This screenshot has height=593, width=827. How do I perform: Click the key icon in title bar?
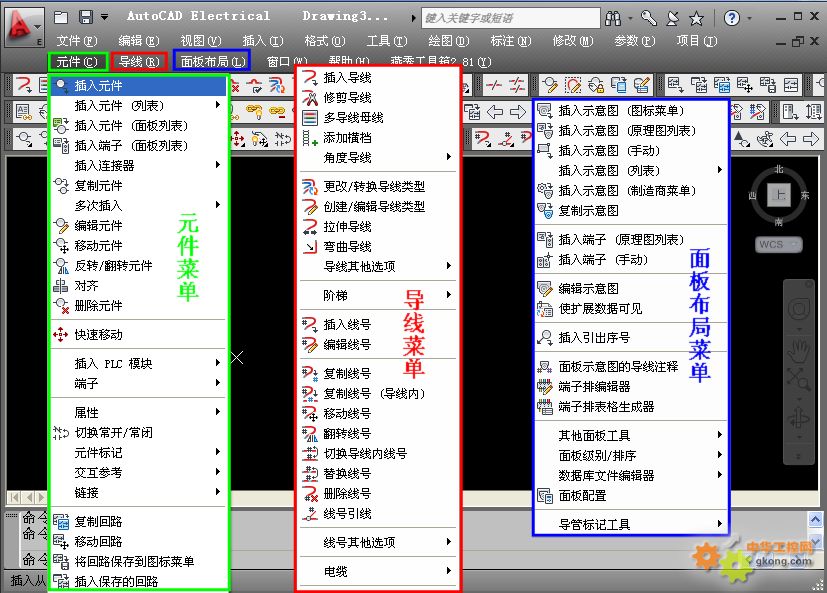[x=648, y=18]
